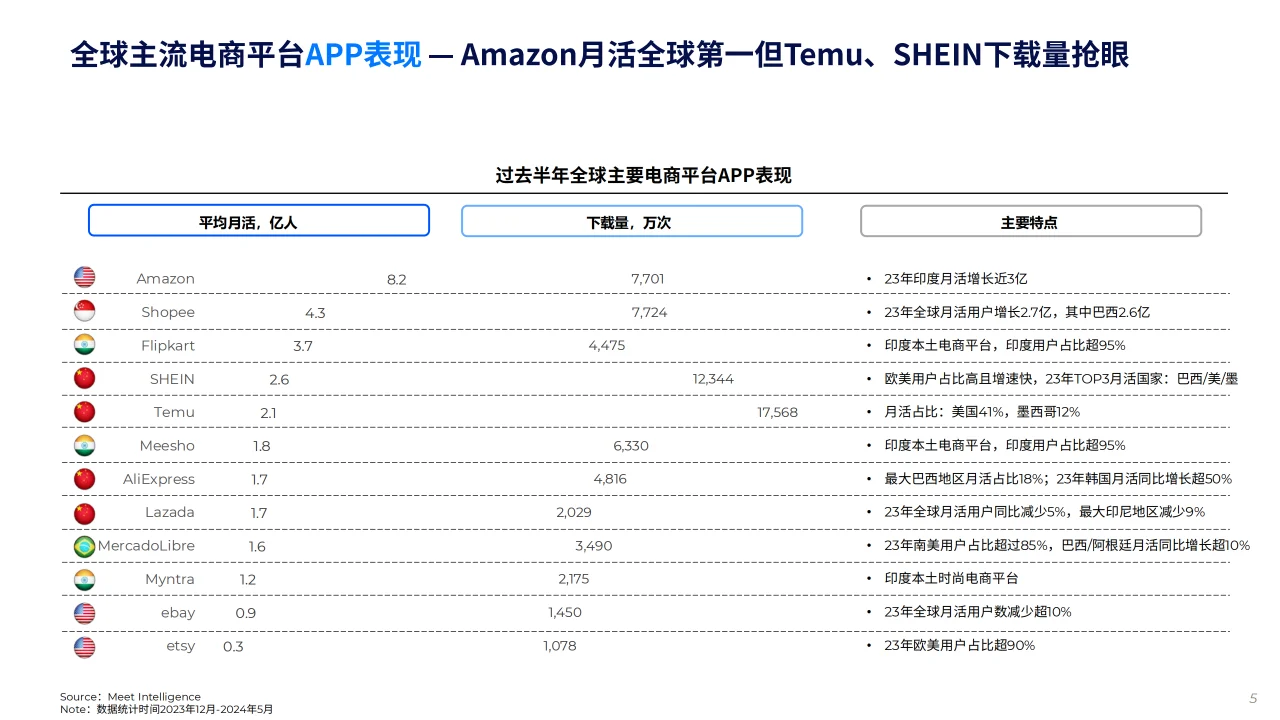Select the US flag icon next to etsy
Viewport: 1280px width, 720px height.
[85, 646]
